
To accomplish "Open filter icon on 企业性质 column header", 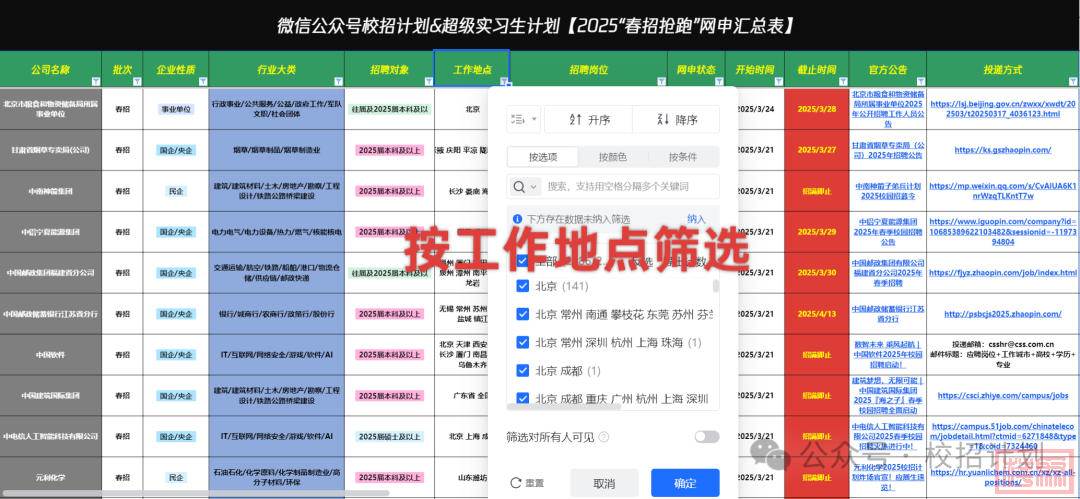I will click(x=202, y=81).
